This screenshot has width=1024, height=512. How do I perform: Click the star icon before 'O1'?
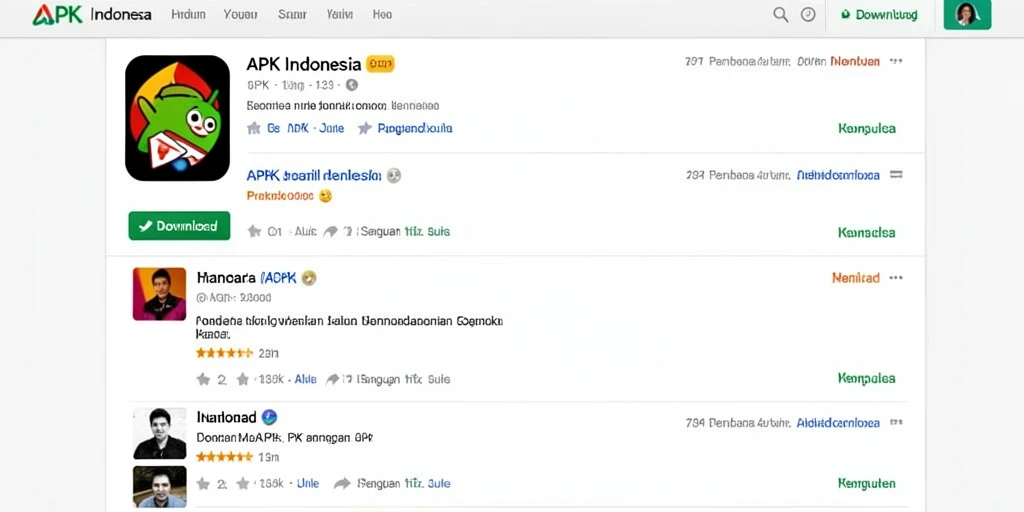click(x=254, y=231)
